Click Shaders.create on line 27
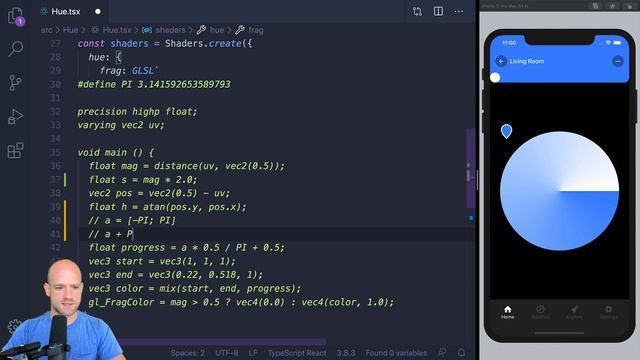The width and height of the screenshot is (640, 360). point(204,43)
